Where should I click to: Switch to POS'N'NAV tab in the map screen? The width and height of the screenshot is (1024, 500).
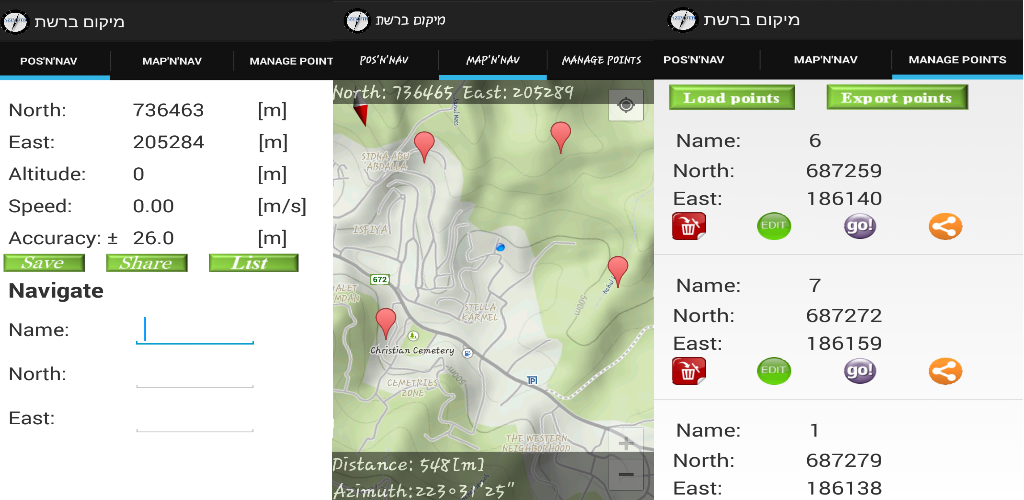click(384, 60)
